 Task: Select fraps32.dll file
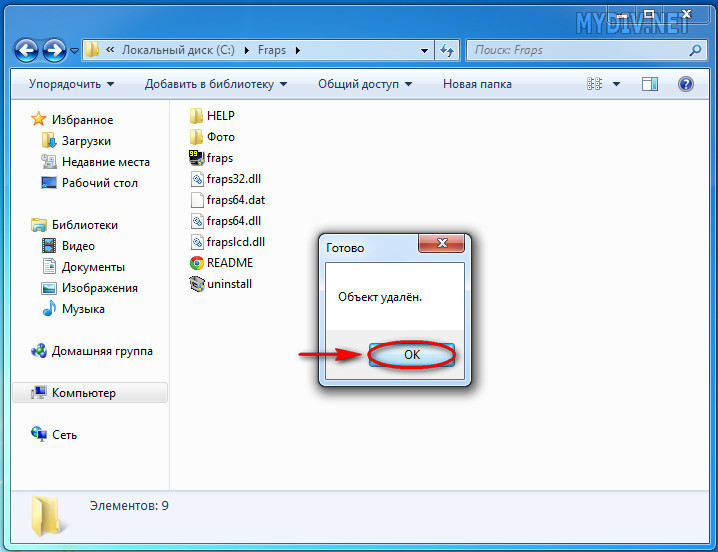[x=225, y=179]
